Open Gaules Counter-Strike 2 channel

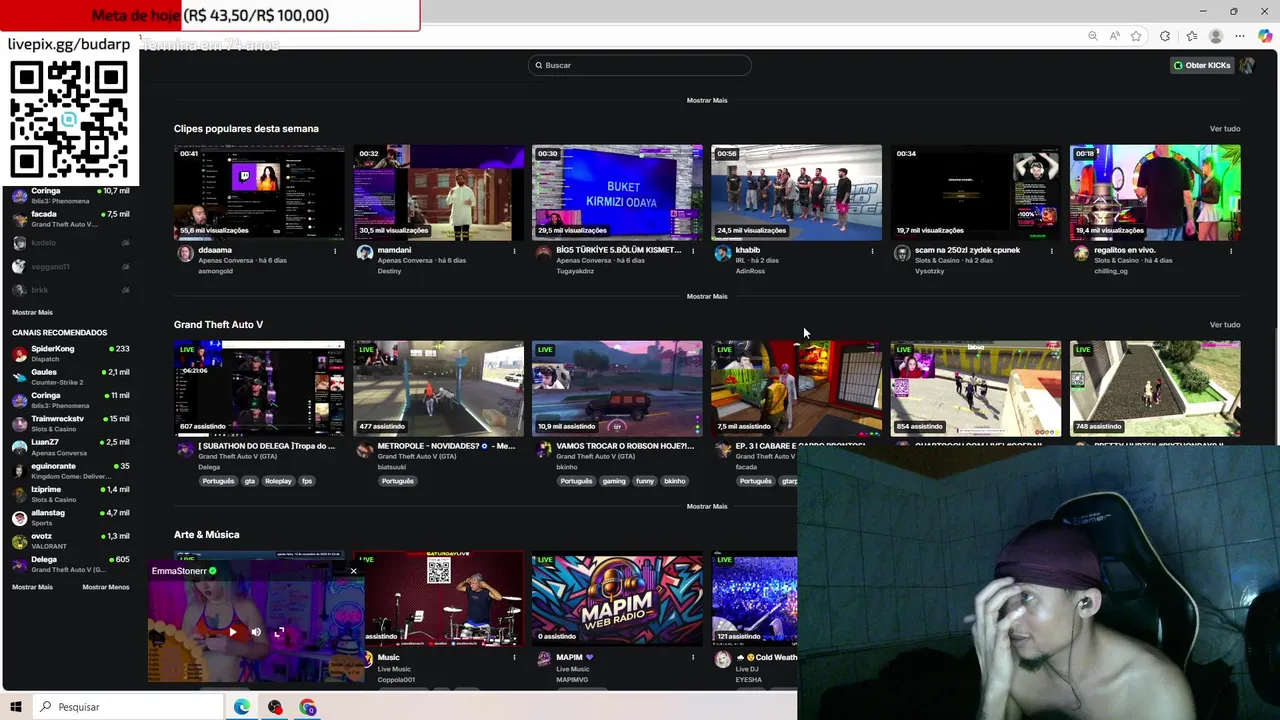coord(70,377)
